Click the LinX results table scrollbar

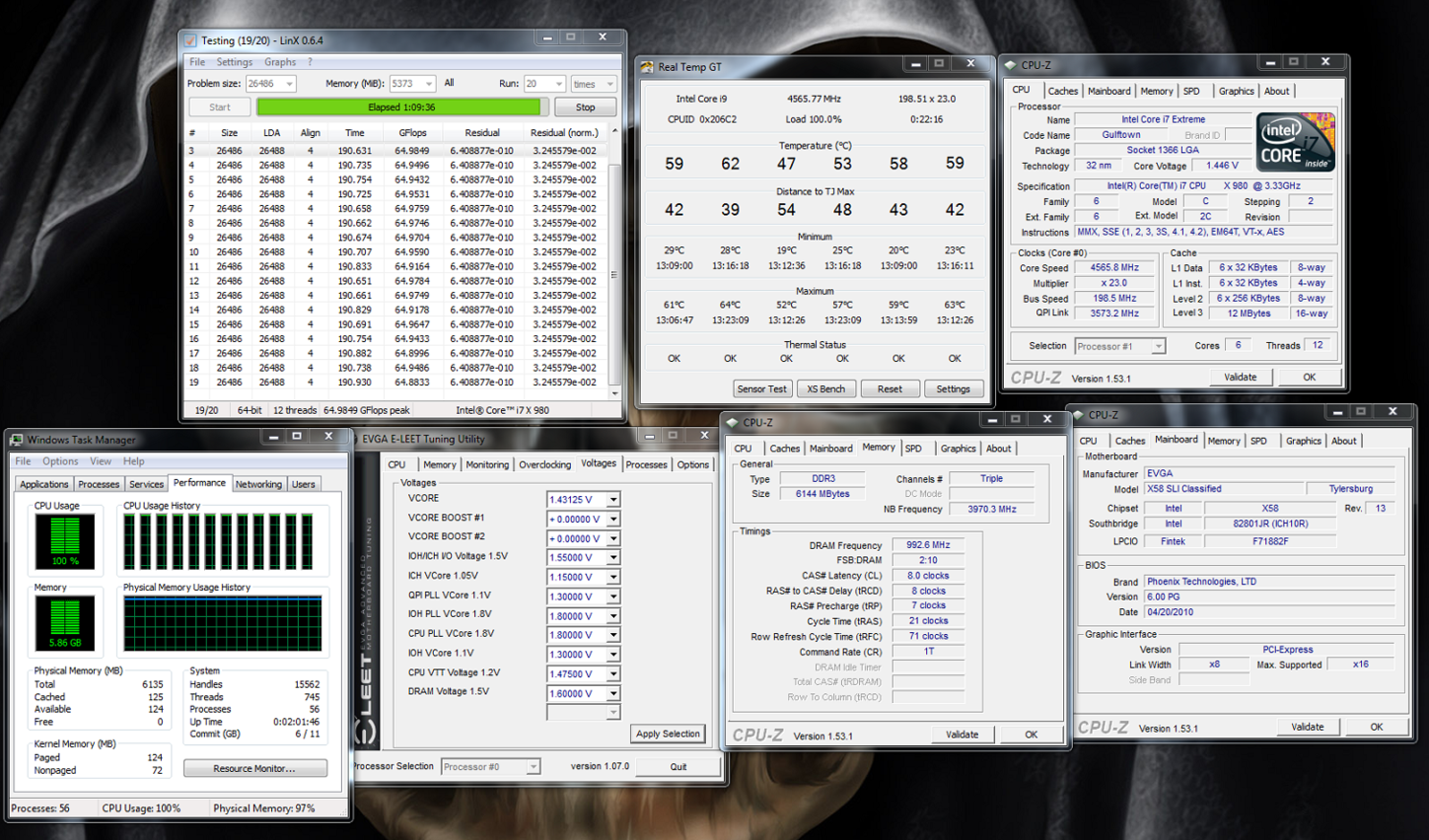point(614,261)
